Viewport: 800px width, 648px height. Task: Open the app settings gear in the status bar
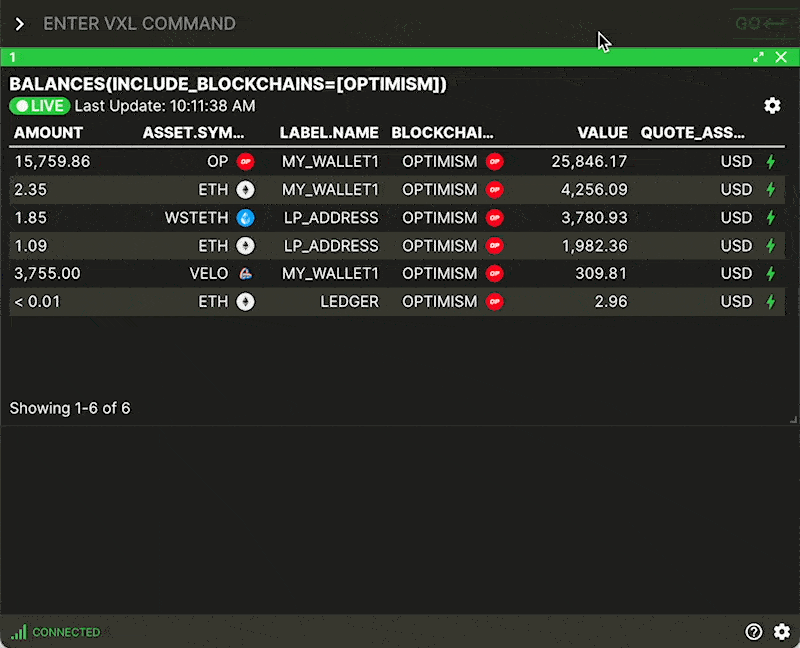[782, 632]
